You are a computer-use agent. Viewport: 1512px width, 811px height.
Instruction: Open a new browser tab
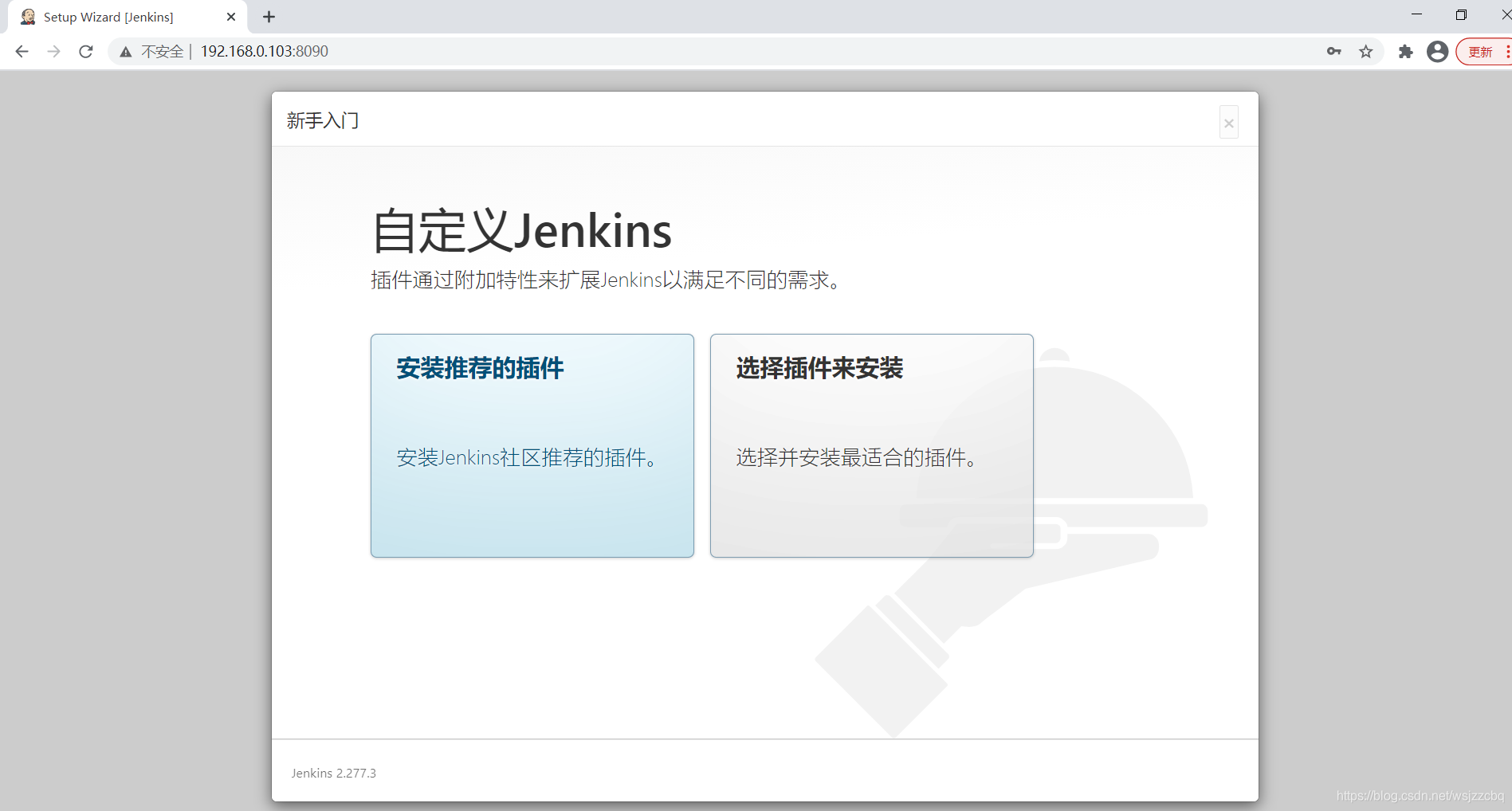(x=269, y=17)
